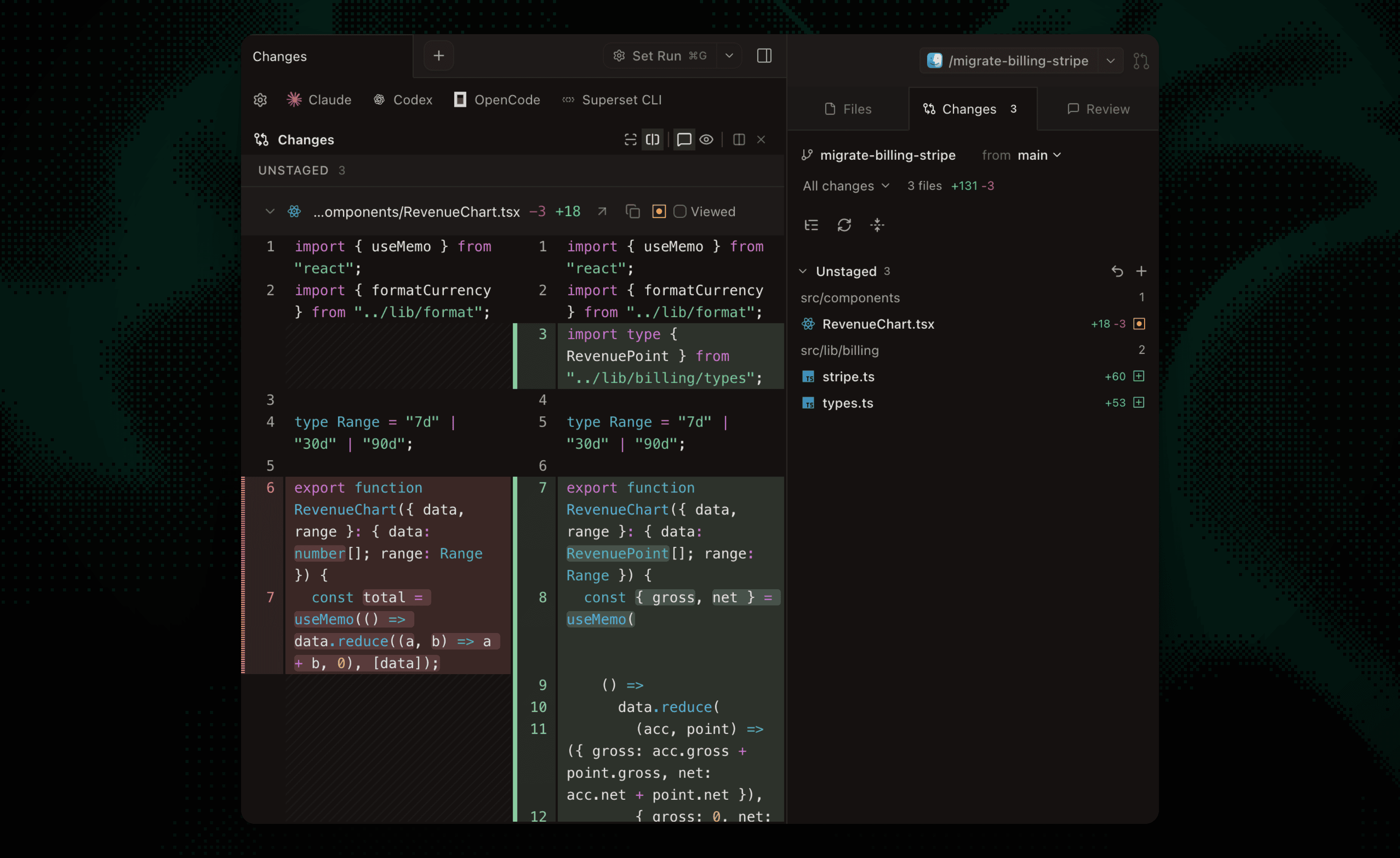Toggle the eye preview icon in Changes toolbar
This screenshot has width=1400, height=858.
706,140
